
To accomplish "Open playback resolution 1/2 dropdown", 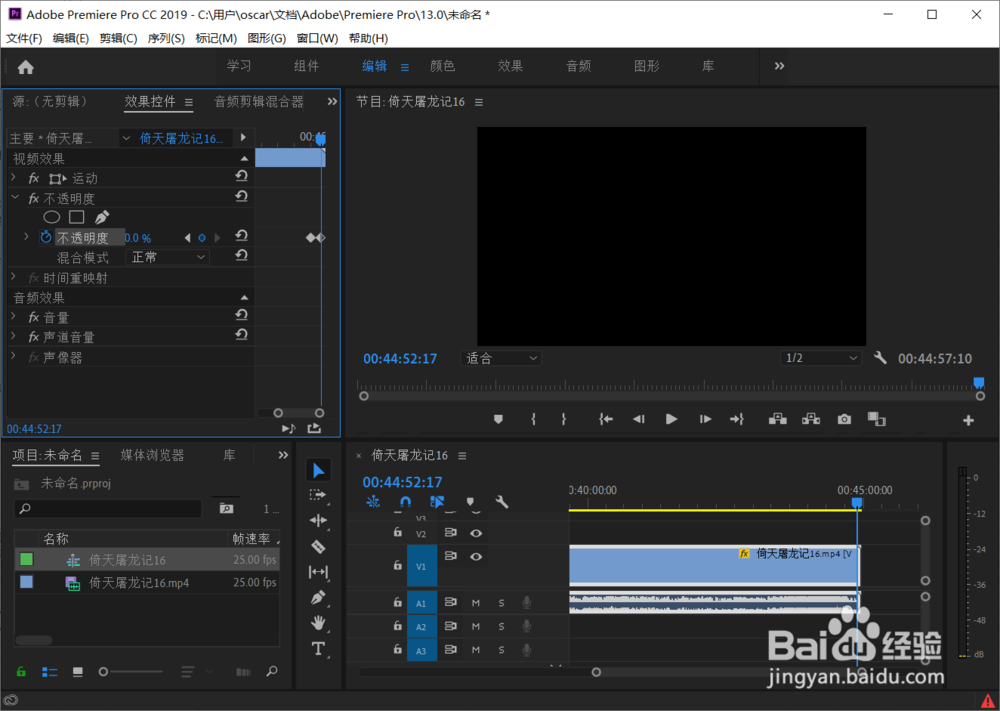I will tap(821, 358).
